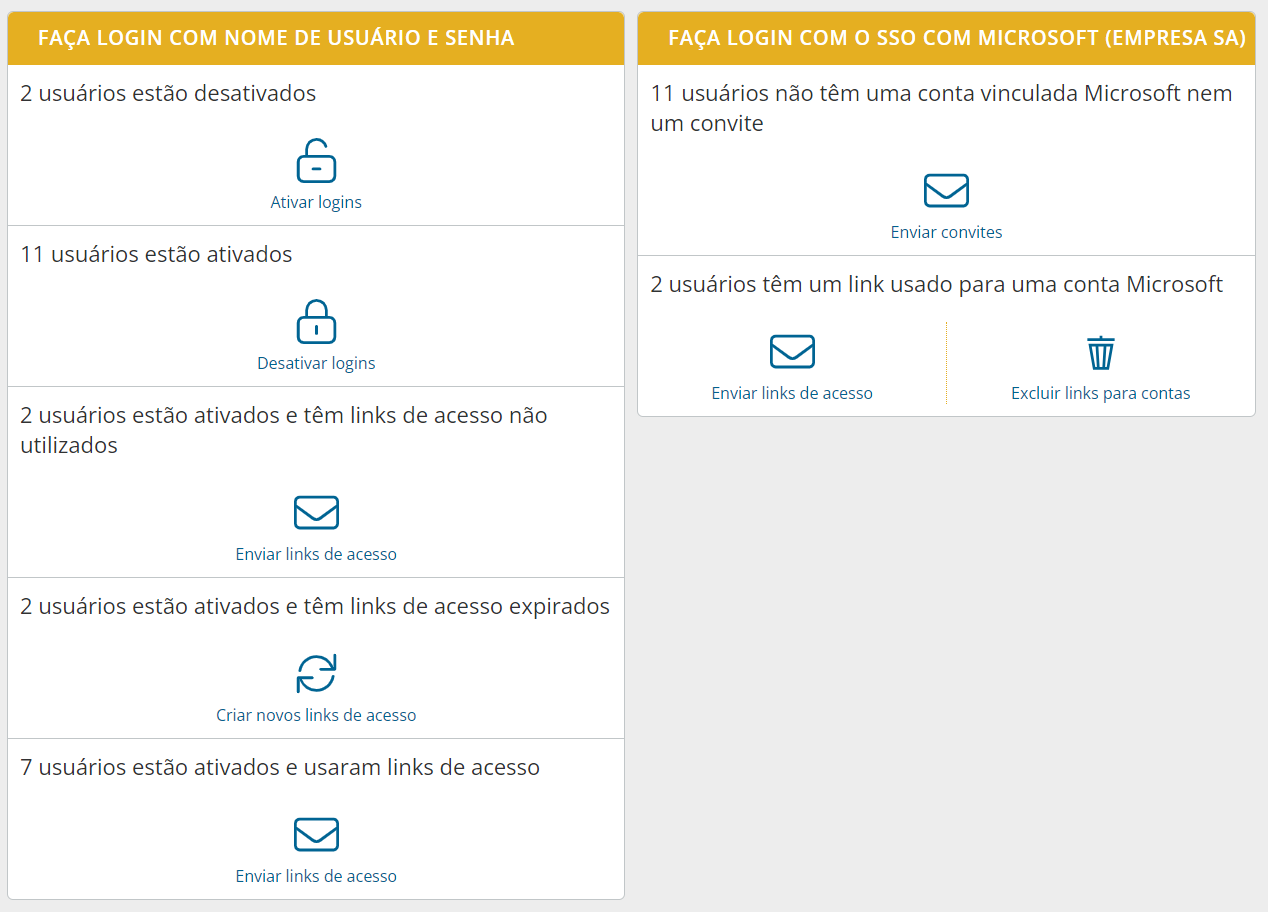Click text '7 usuários estão ativados e usaram links'
The width and height of the screenshot is (1268, 912).
coord(280,767)
